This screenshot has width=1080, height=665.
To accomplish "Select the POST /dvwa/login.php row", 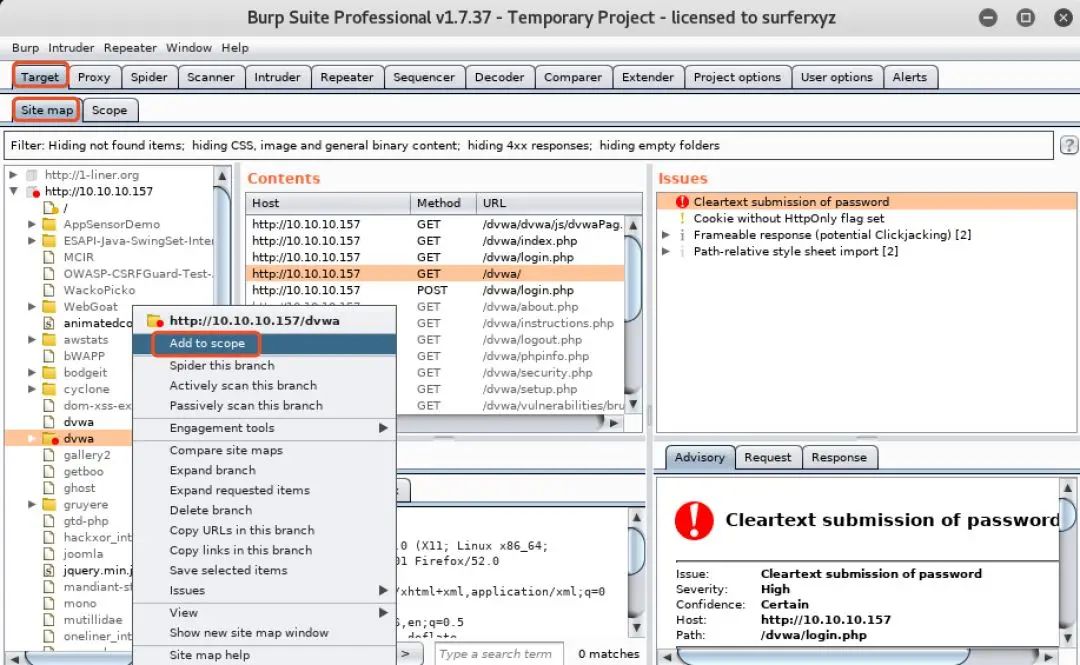I will click(435, 290).
